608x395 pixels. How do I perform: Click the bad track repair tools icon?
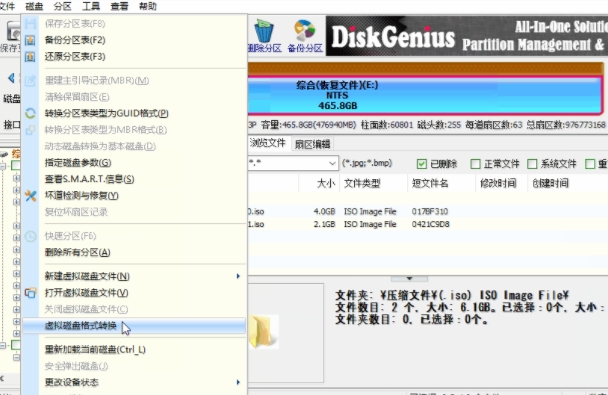30,196
